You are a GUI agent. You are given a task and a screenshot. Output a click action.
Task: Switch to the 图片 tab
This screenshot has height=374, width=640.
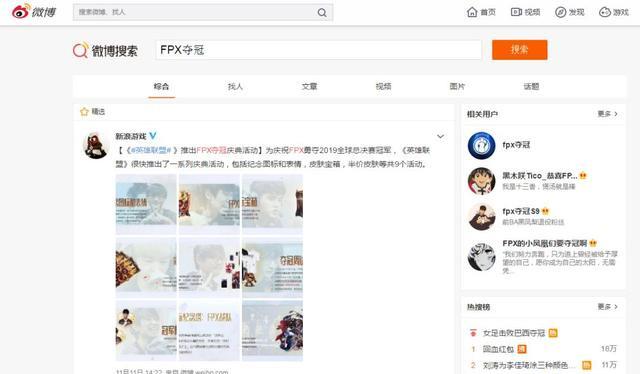pos(457,86)
